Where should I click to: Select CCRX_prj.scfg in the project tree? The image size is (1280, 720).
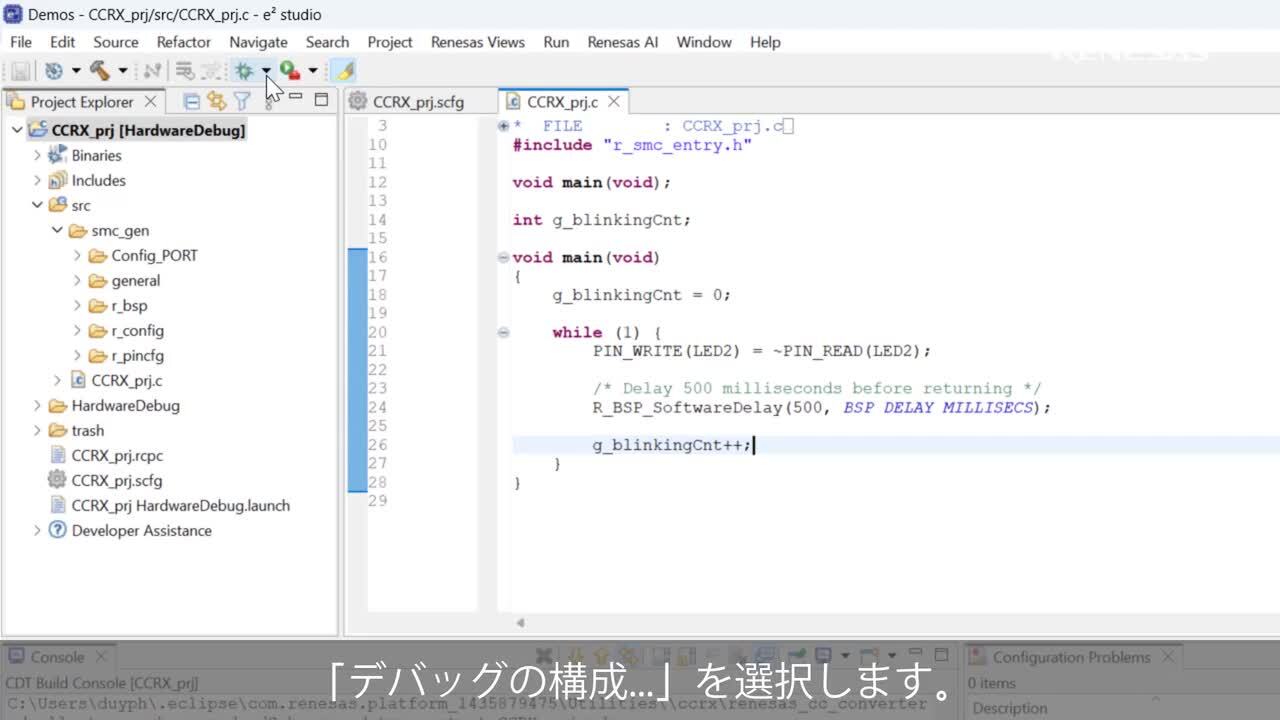pyautogui.click(x=116, y=480)
